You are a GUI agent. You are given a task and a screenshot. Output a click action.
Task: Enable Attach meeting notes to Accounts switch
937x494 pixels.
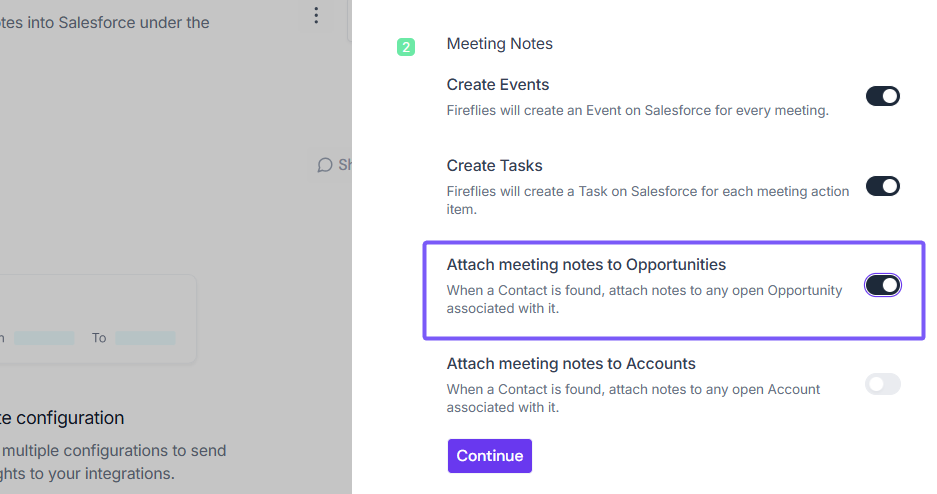883,384
